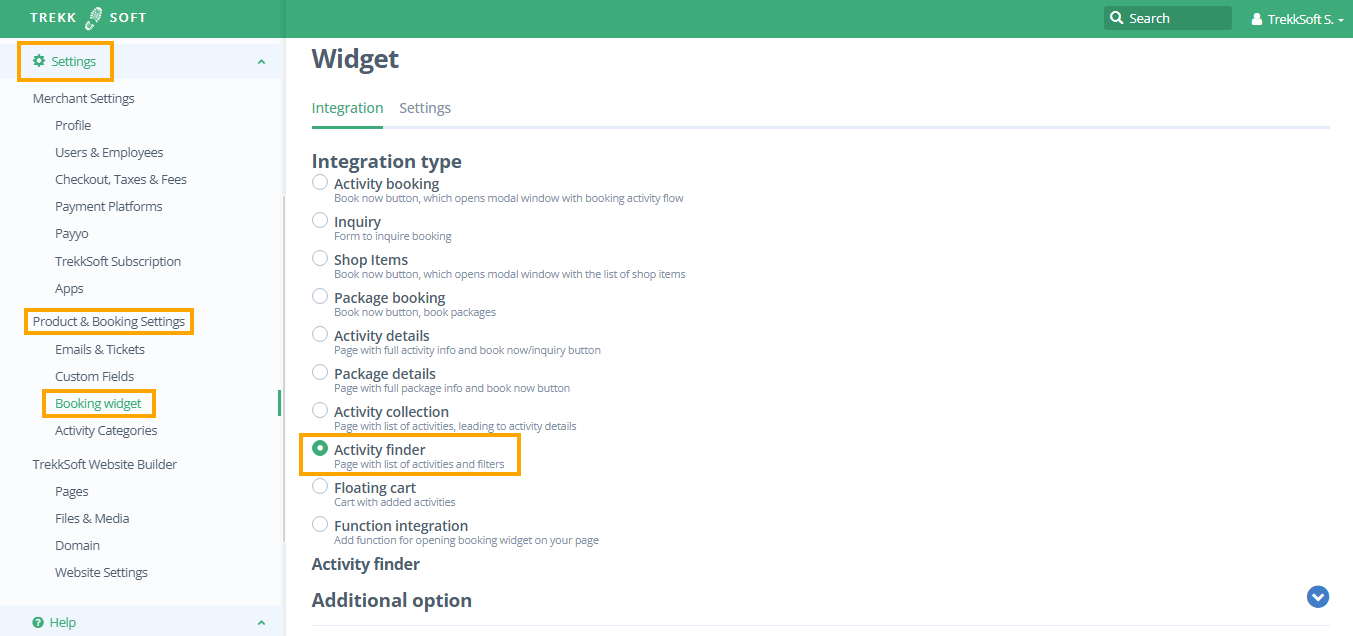
Task: Select the Package booking radio button
Action: tap(320, 296)
